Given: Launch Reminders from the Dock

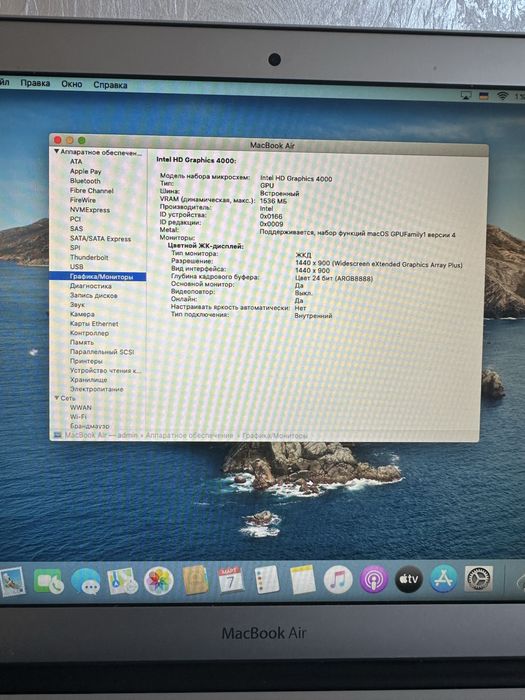Looking at the screenshot, I should coord(267,579).
